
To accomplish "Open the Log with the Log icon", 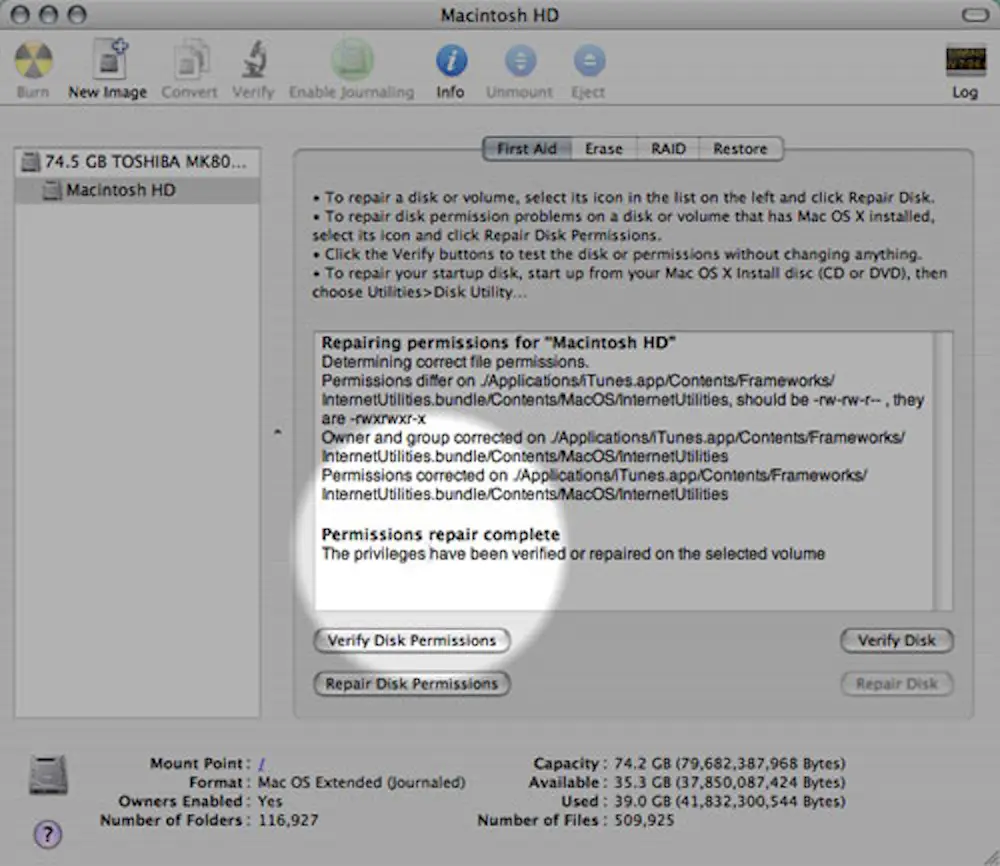I will 964,60.
